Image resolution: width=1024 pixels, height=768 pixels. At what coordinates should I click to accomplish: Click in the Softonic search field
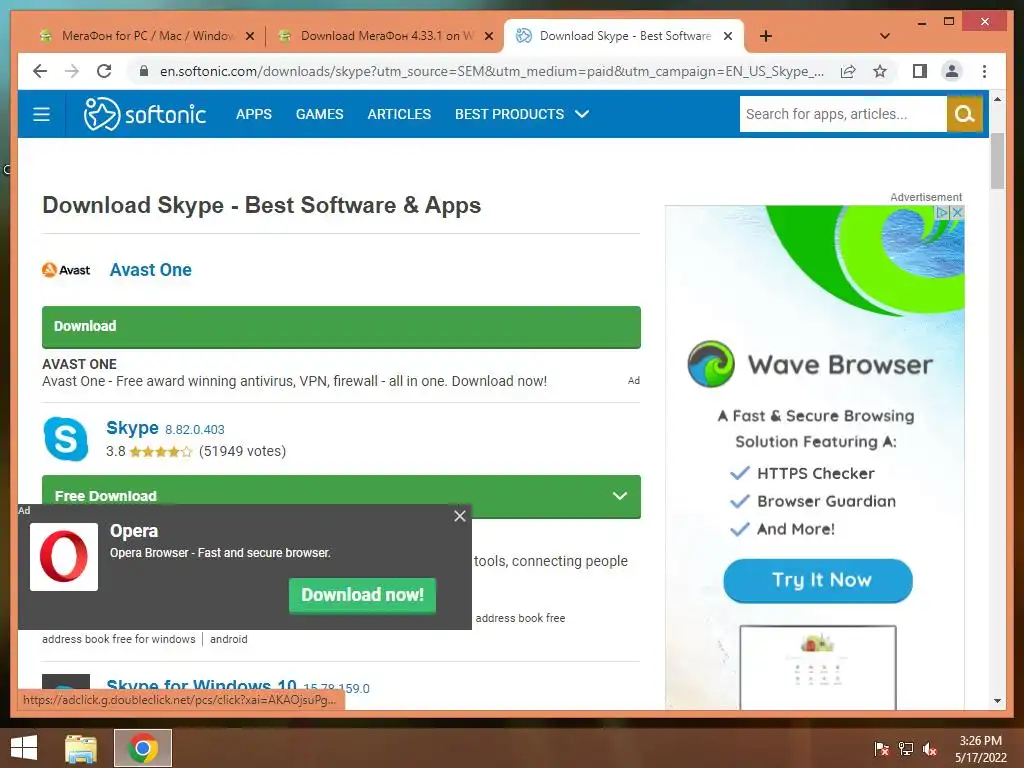coord(842,114)
